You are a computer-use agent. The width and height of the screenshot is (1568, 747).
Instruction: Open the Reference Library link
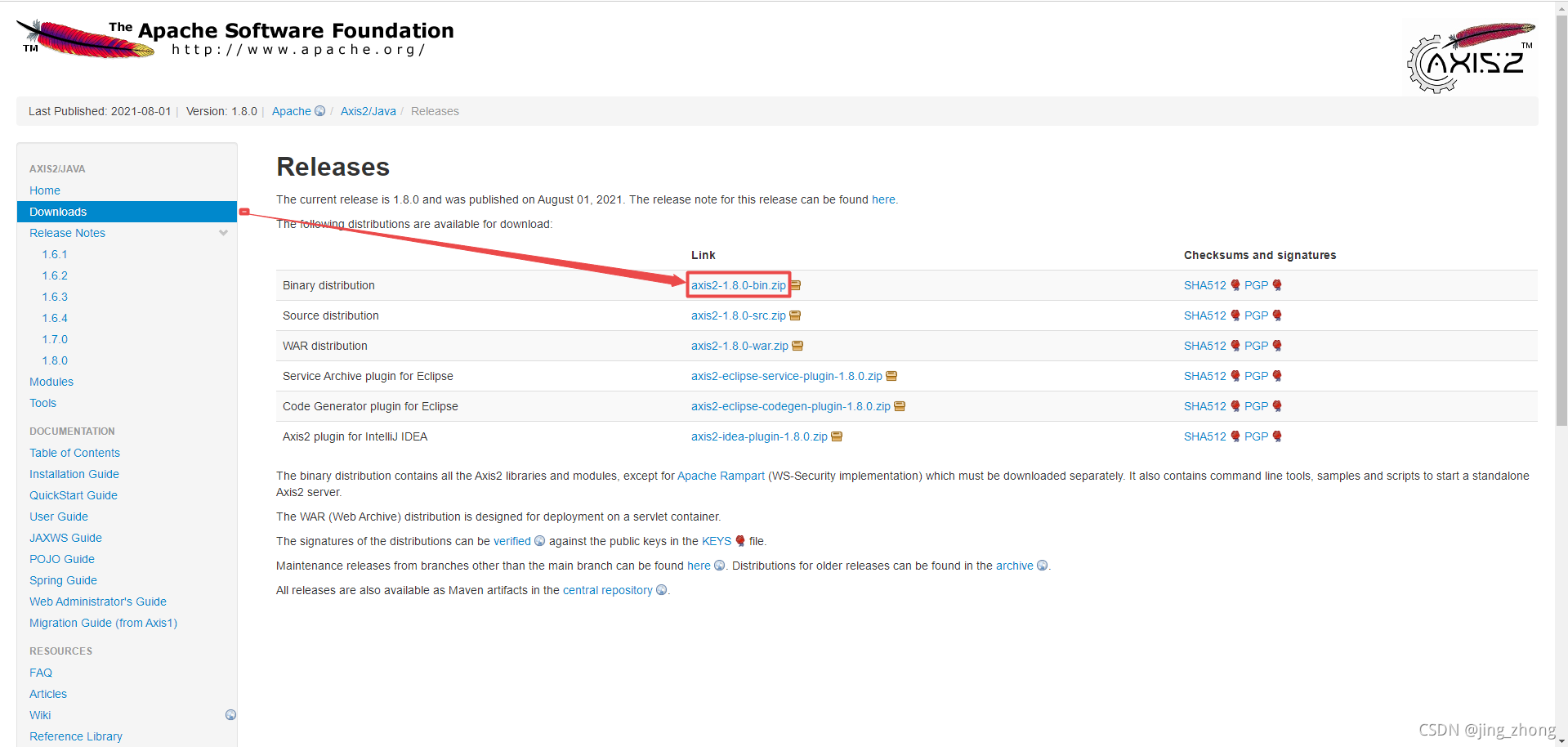(x=76, y=736)
